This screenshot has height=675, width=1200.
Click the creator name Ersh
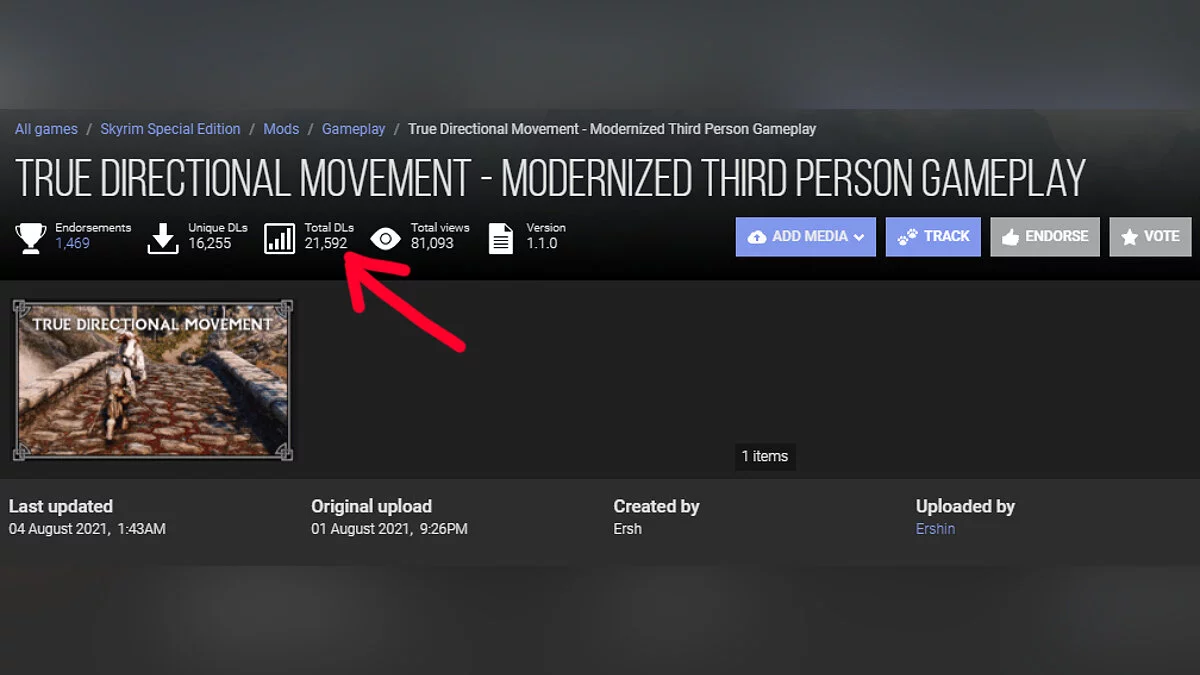click(x=627, y=529)
